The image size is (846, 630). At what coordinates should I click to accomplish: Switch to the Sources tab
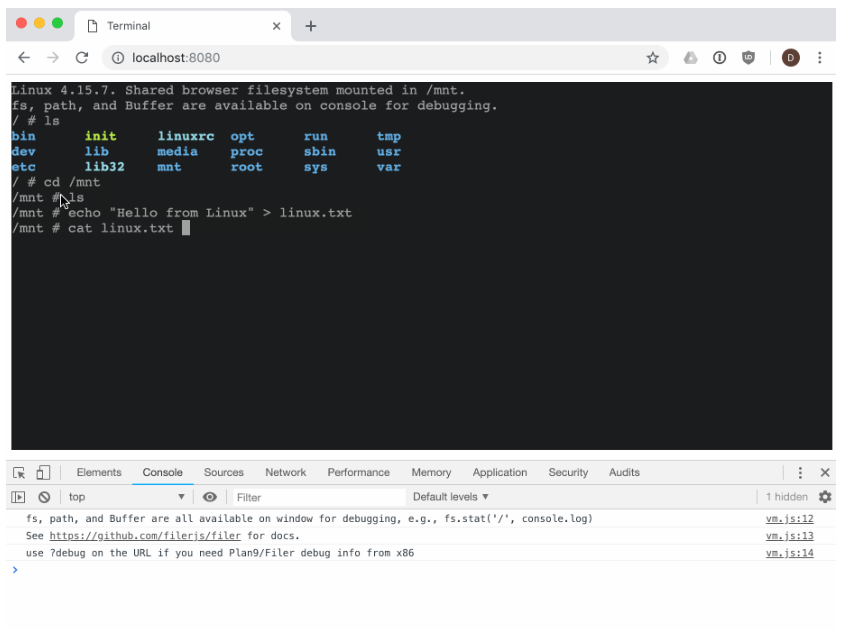[224, 473]
